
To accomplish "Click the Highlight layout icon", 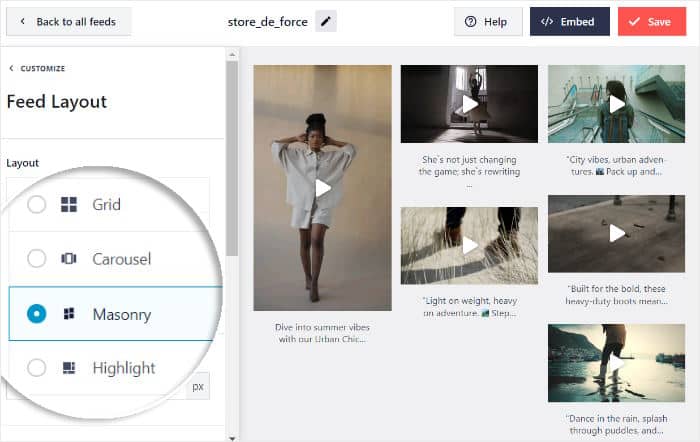I will point(69,368).
